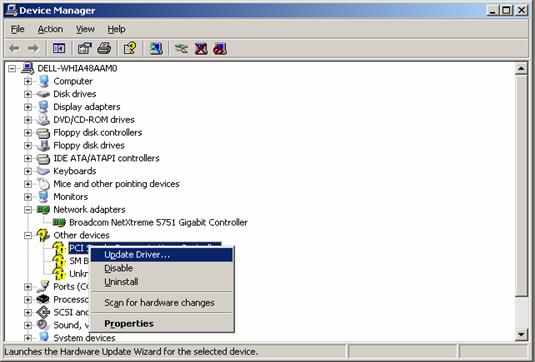This screenshot has width=535, height=362.
Task: Click the Floppy disk drives icon
Action: [43, 145]
